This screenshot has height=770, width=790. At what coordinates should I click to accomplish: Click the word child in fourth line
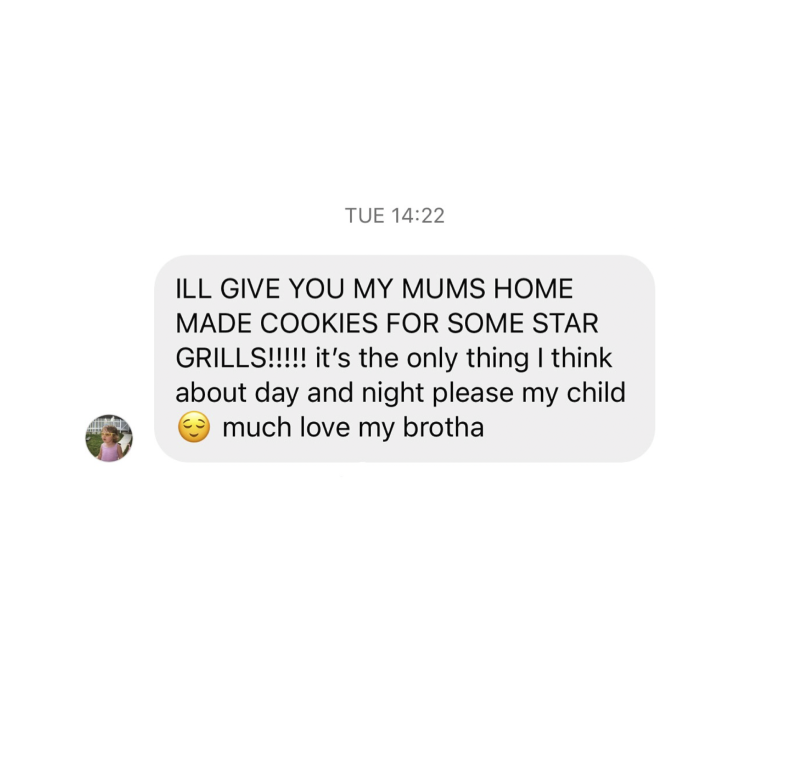click(596, 392)
